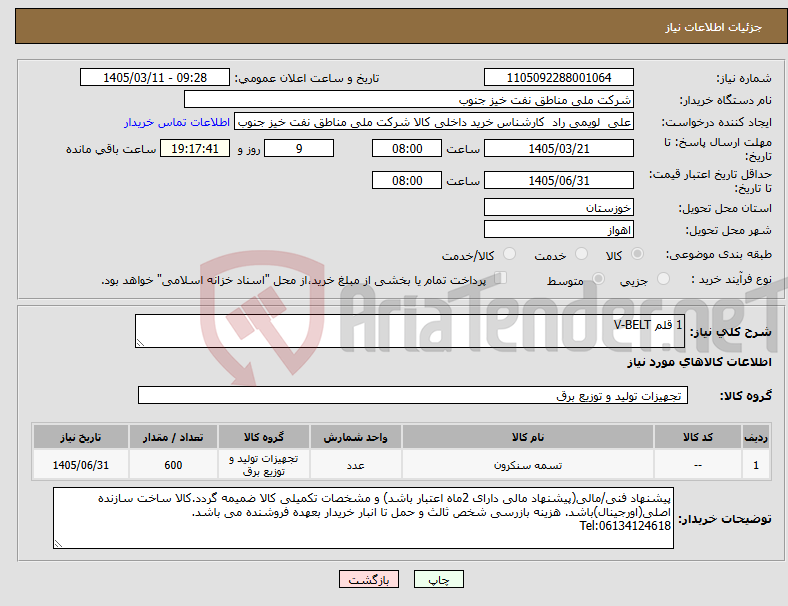
Task: Click the row number 1 cell
Action: coord(755,465)
